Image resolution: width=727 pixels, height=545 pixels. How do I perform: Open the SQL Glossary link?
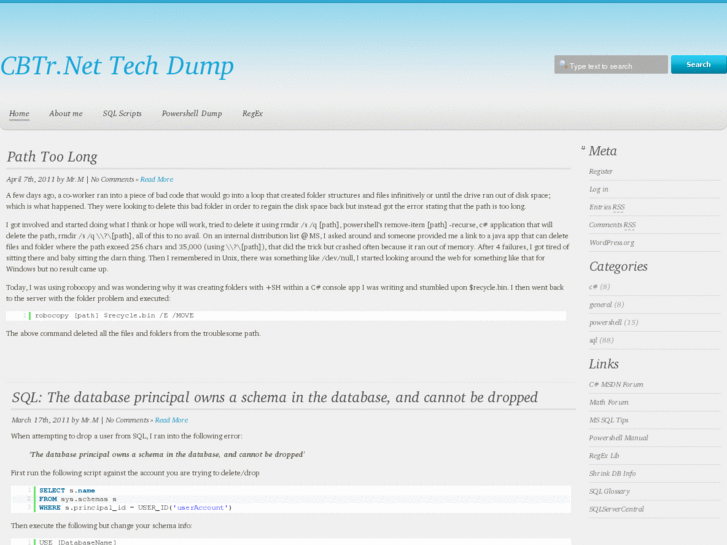(609, 492)
